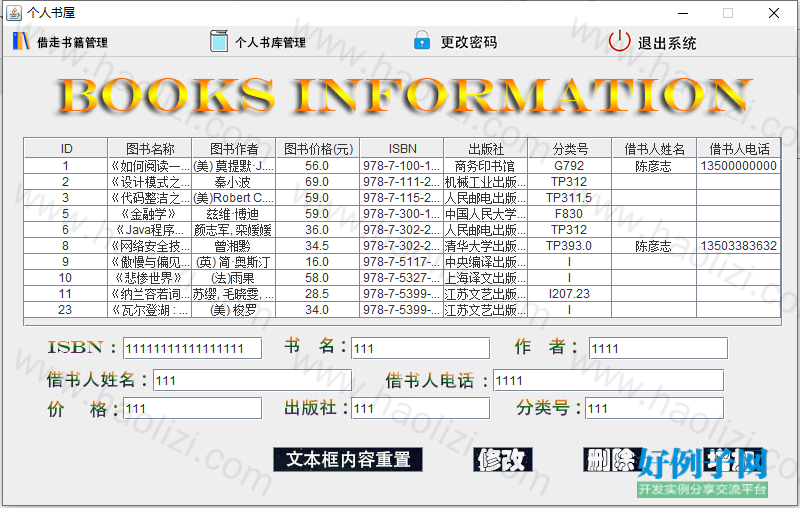Minimize the 个人书屋 window
The width and height of the screenshot is (800, 508).
[x=683, y=13]
